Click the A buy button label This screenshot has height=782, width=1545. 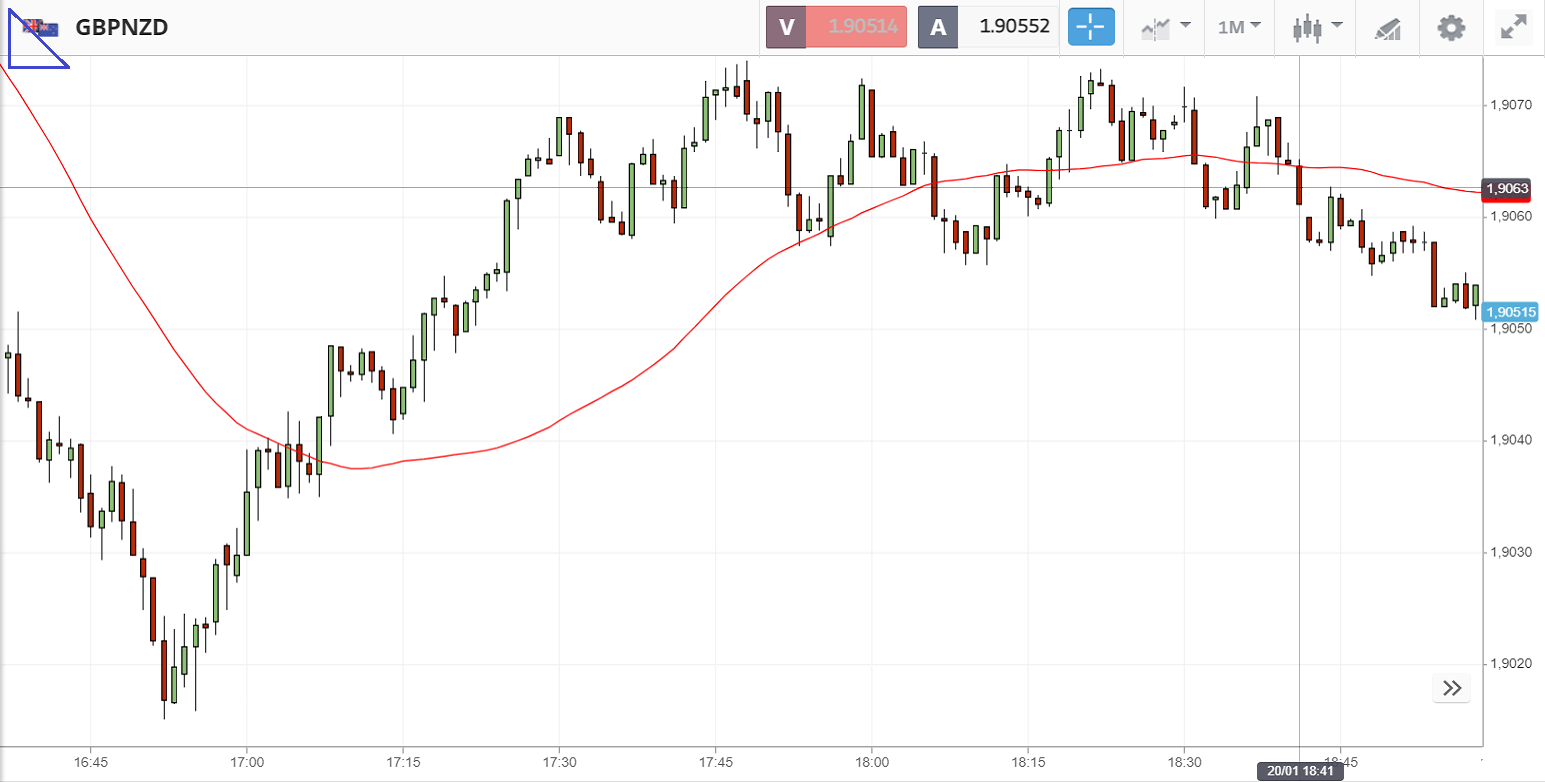938,27
